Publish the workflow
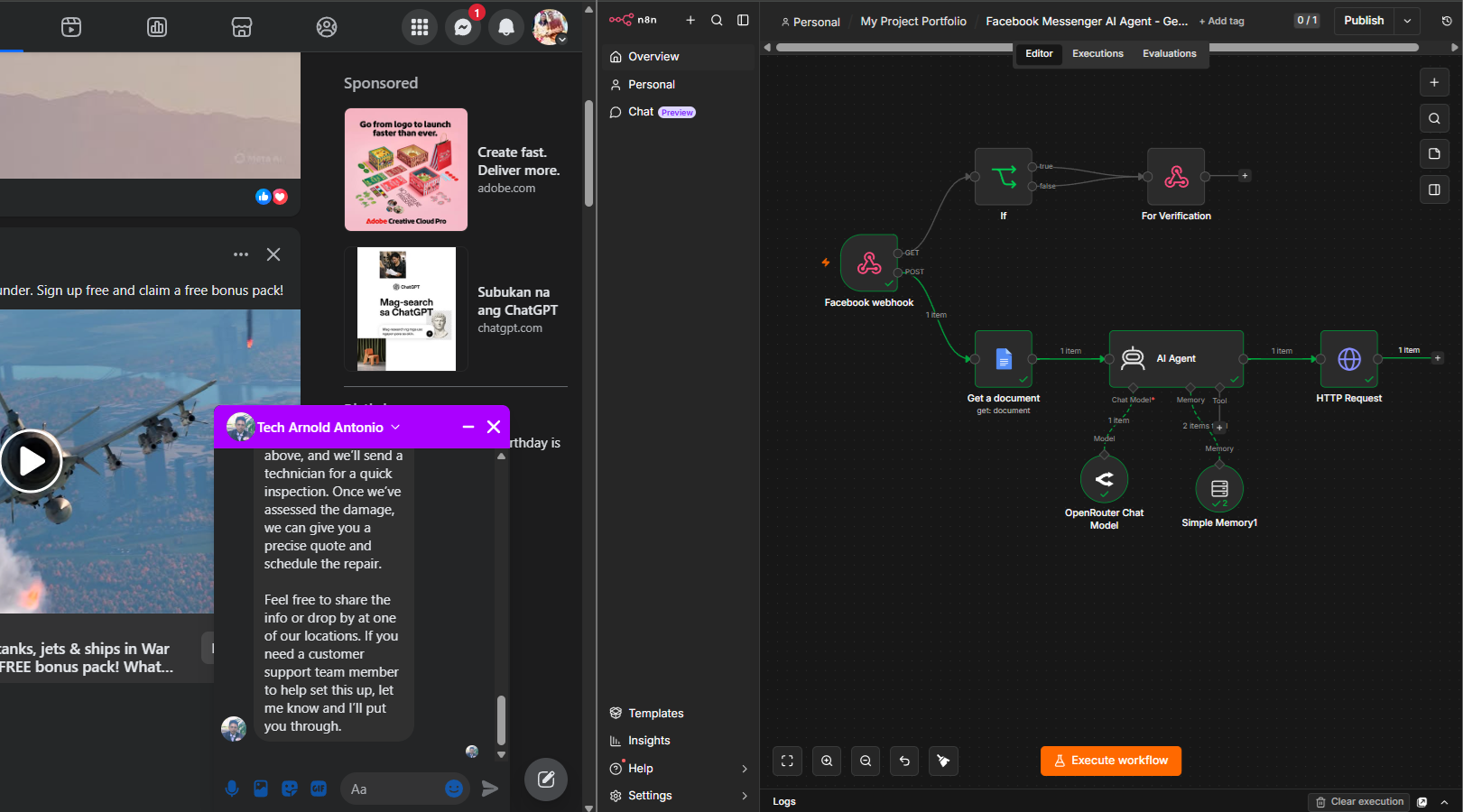The height and width of the screenshot is (812, 1463). (x=1364, y=21)
